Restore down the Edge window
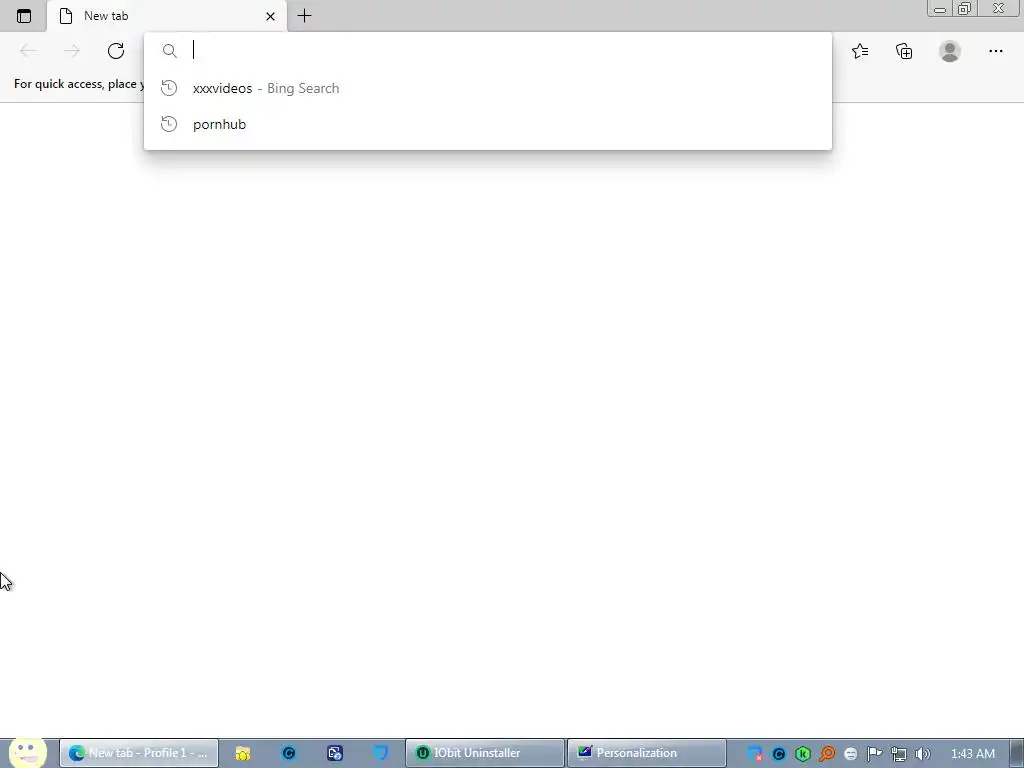This screenshot has height=768, width=1024. click(x=965, y=8)
